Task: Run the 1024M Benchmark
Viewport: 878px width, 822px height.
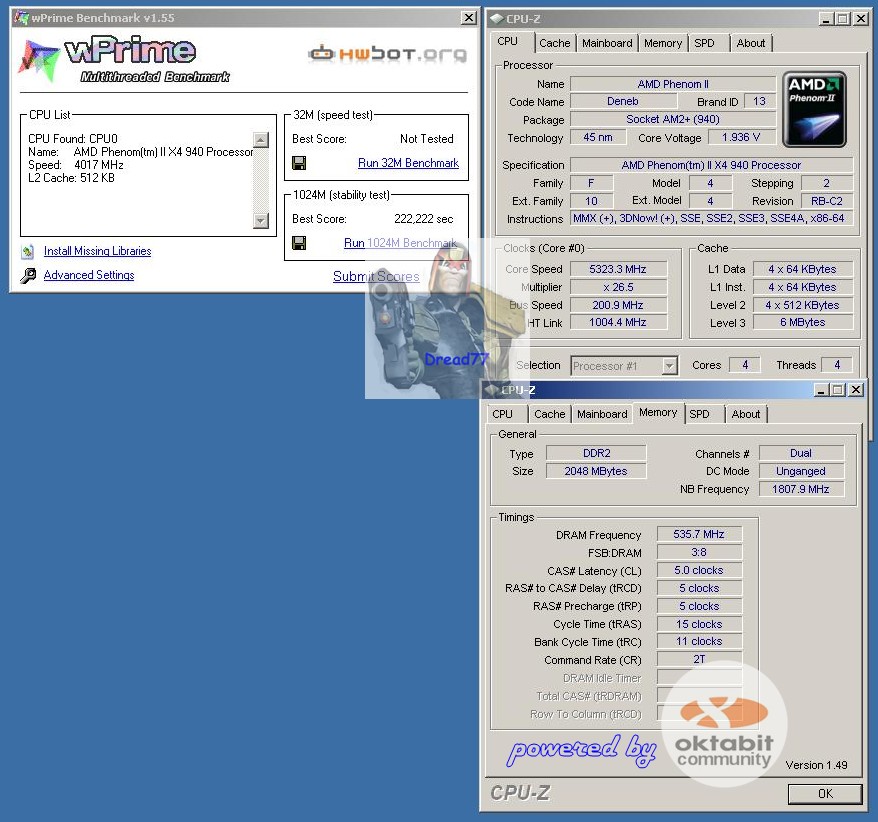Action: pos(400,243)
